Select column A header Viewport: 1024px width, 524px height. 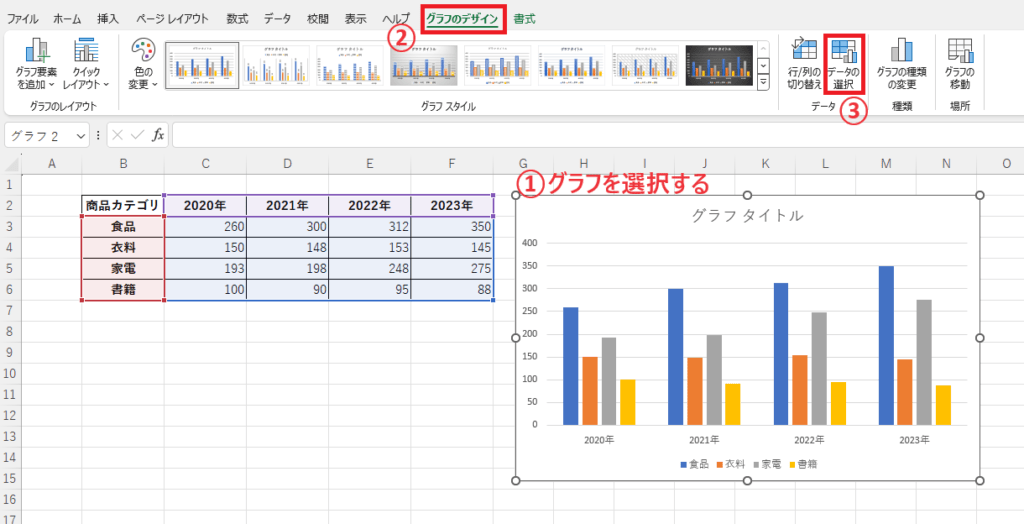(x=52, y=163)
